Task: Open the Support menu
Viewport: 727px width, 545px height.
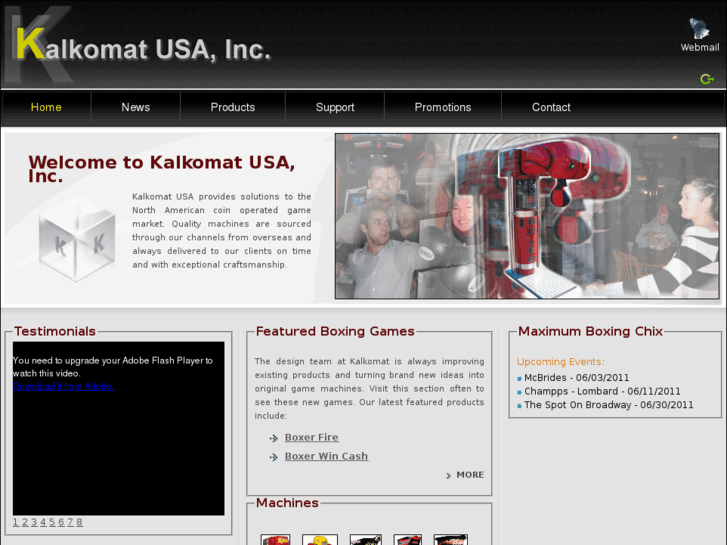Action: 335,107
